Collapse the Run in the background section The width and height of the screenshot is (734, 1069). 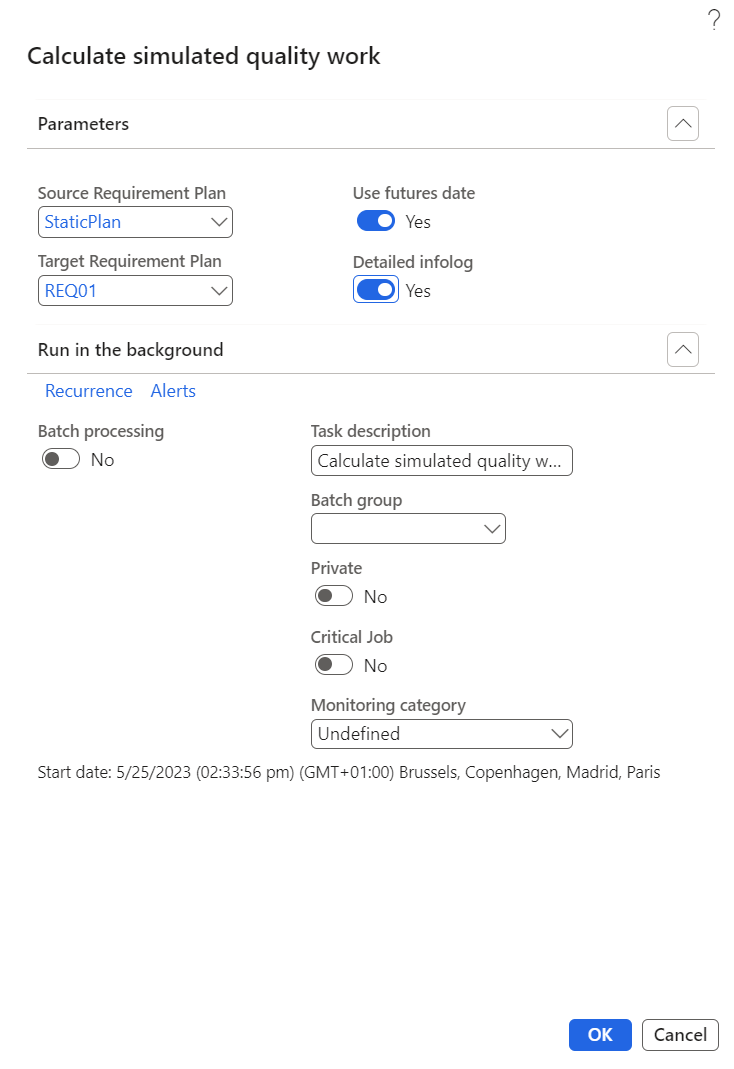pyautogui.click(x=683, y=350)
